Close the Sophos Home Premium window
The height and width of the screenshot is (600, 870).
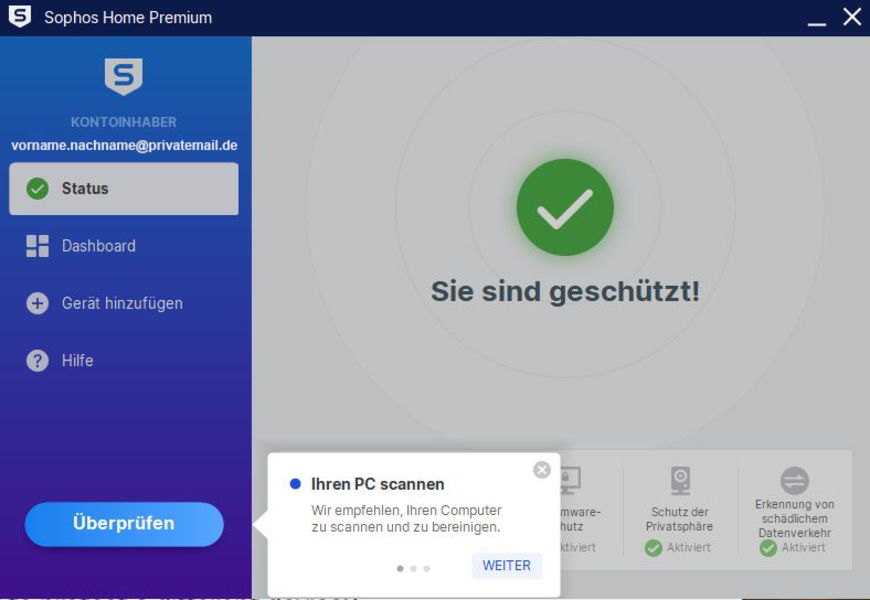[852, 17]
